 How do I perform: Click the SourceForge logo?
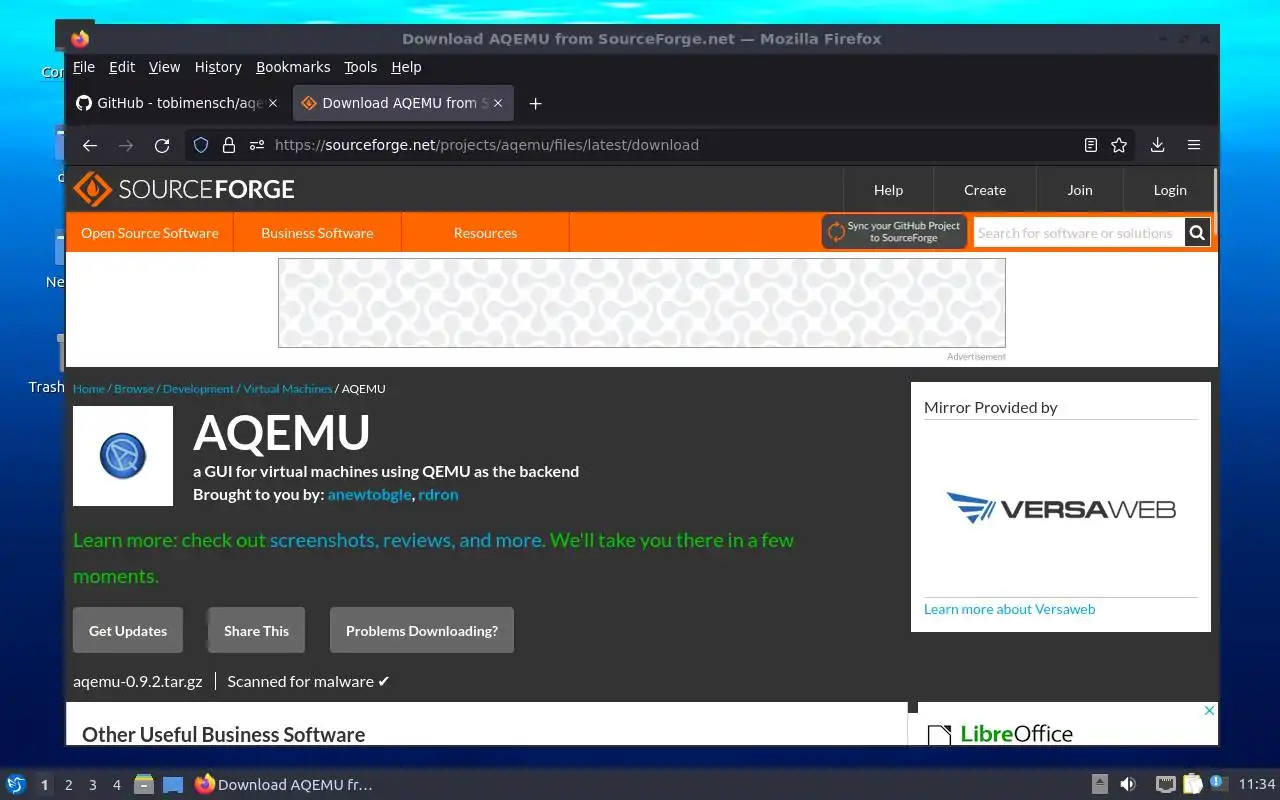click(184, 189)
